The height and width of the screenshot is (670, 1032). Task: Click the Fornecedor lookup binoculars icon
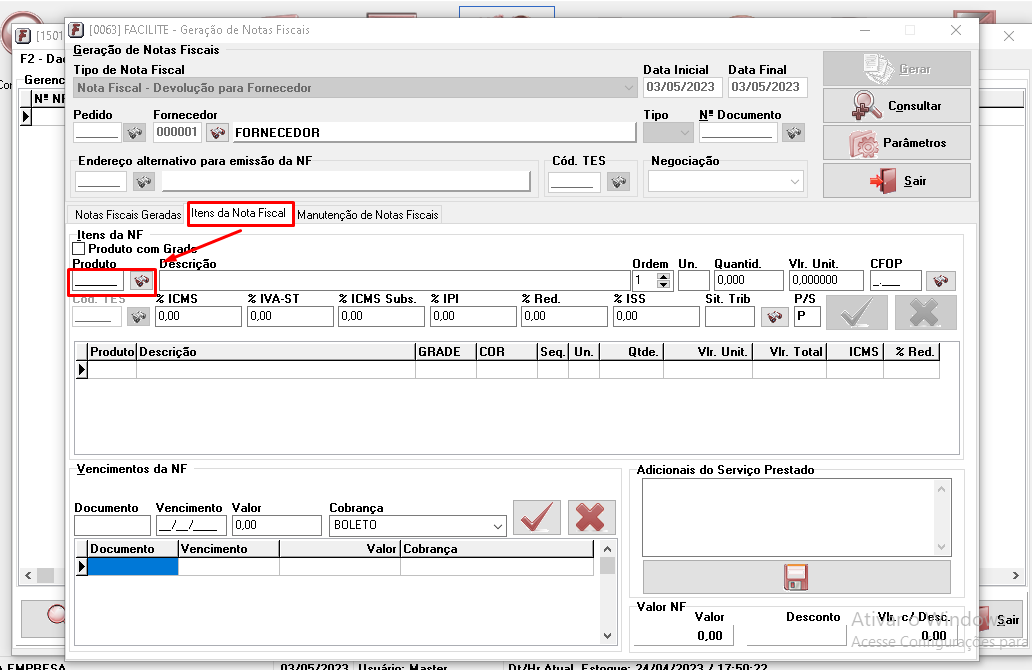[x=217, y=132]
